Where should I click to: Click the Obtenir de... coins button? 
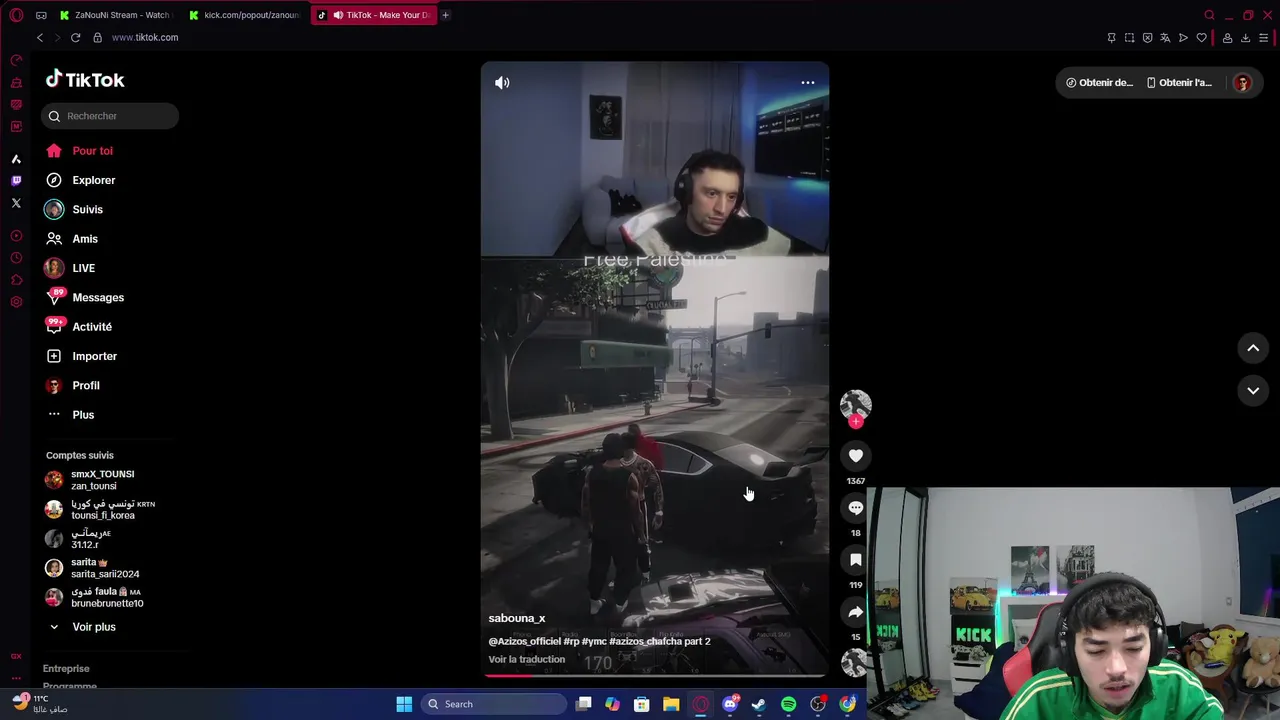click(1099, 83)
